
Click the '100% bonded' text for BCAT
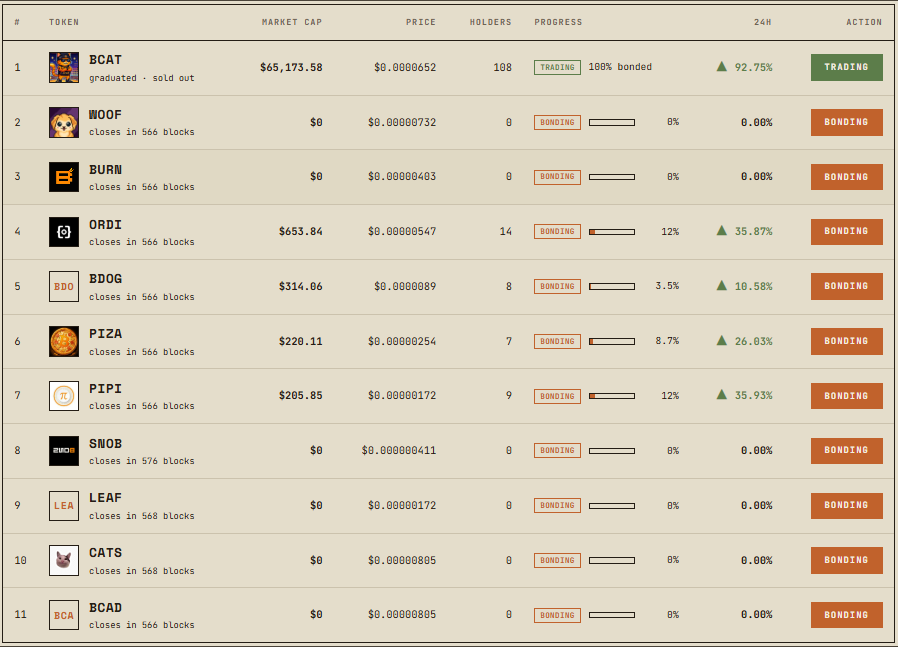pyautogui.click(x=620, y=67)
